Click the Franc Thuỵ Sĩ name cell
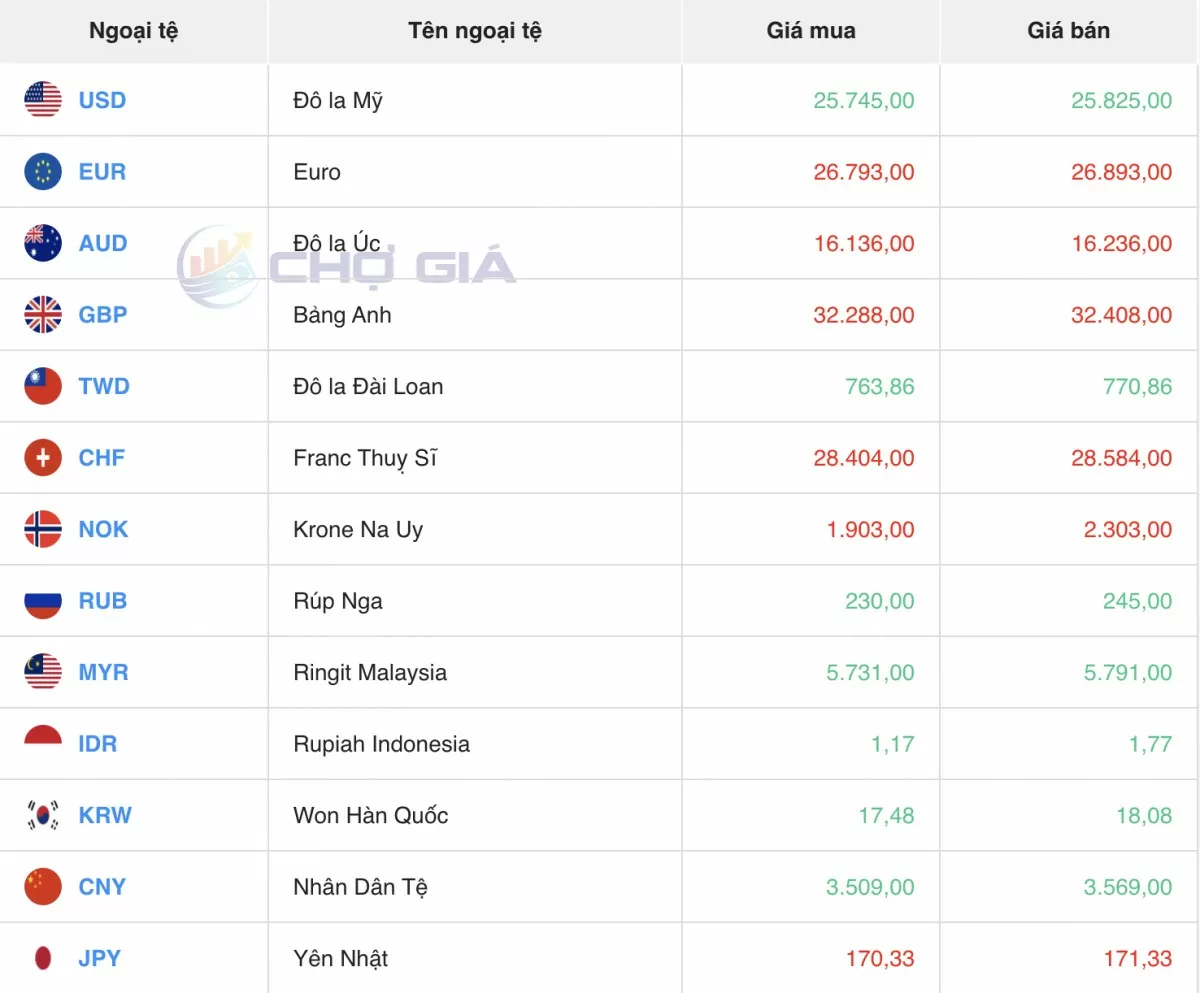 coord(365,458)
